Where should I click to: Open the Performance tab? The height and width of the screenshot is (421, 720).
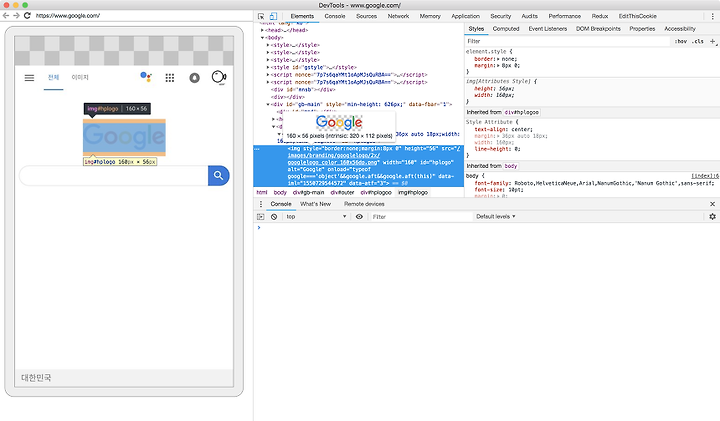point(564,16)
